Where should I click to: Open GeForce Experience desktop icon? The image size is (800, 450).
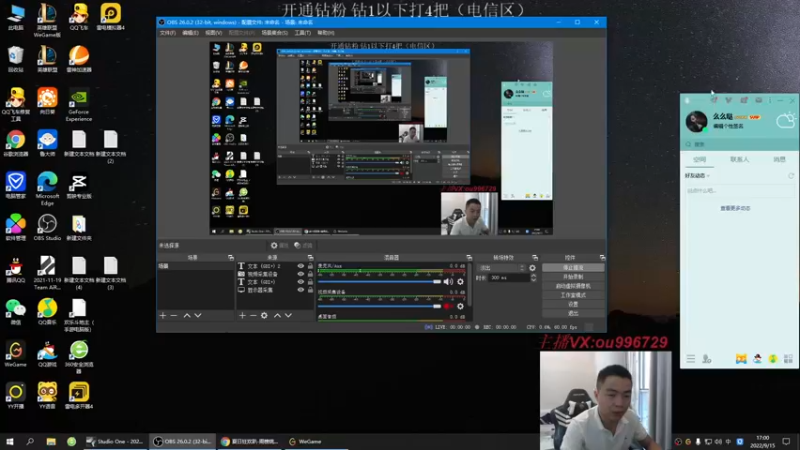[79, 104]
